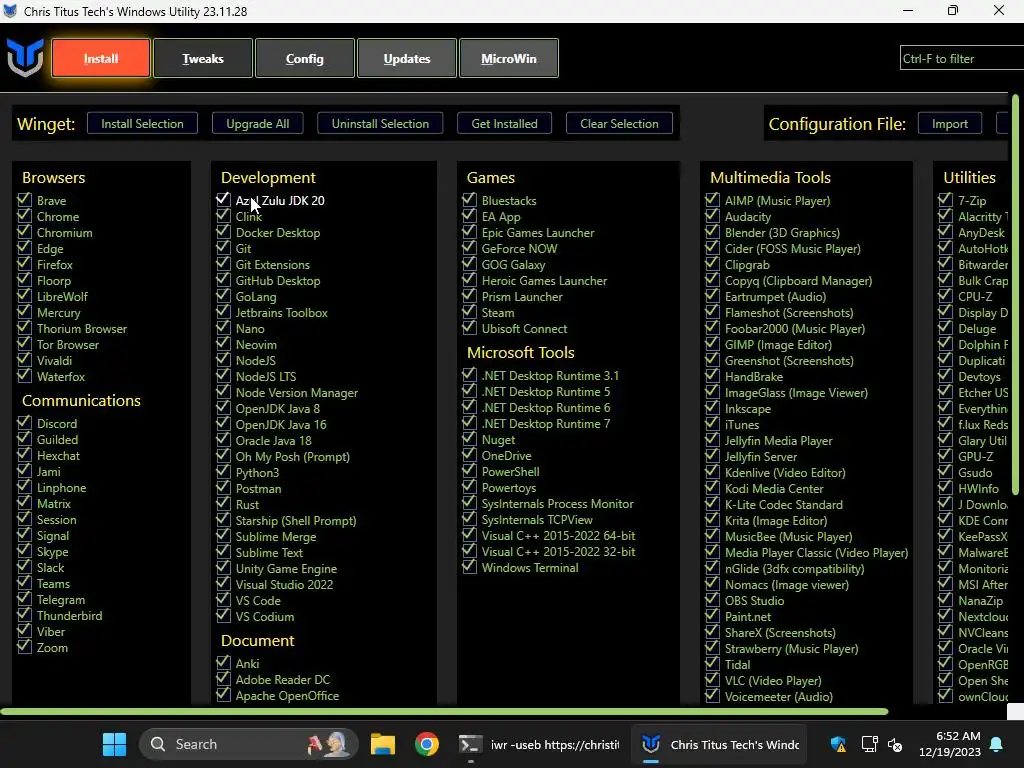1024x768 pixels.
Task: Toggle GIMP (Image Editor) checkbox
Action: [712, 344]
